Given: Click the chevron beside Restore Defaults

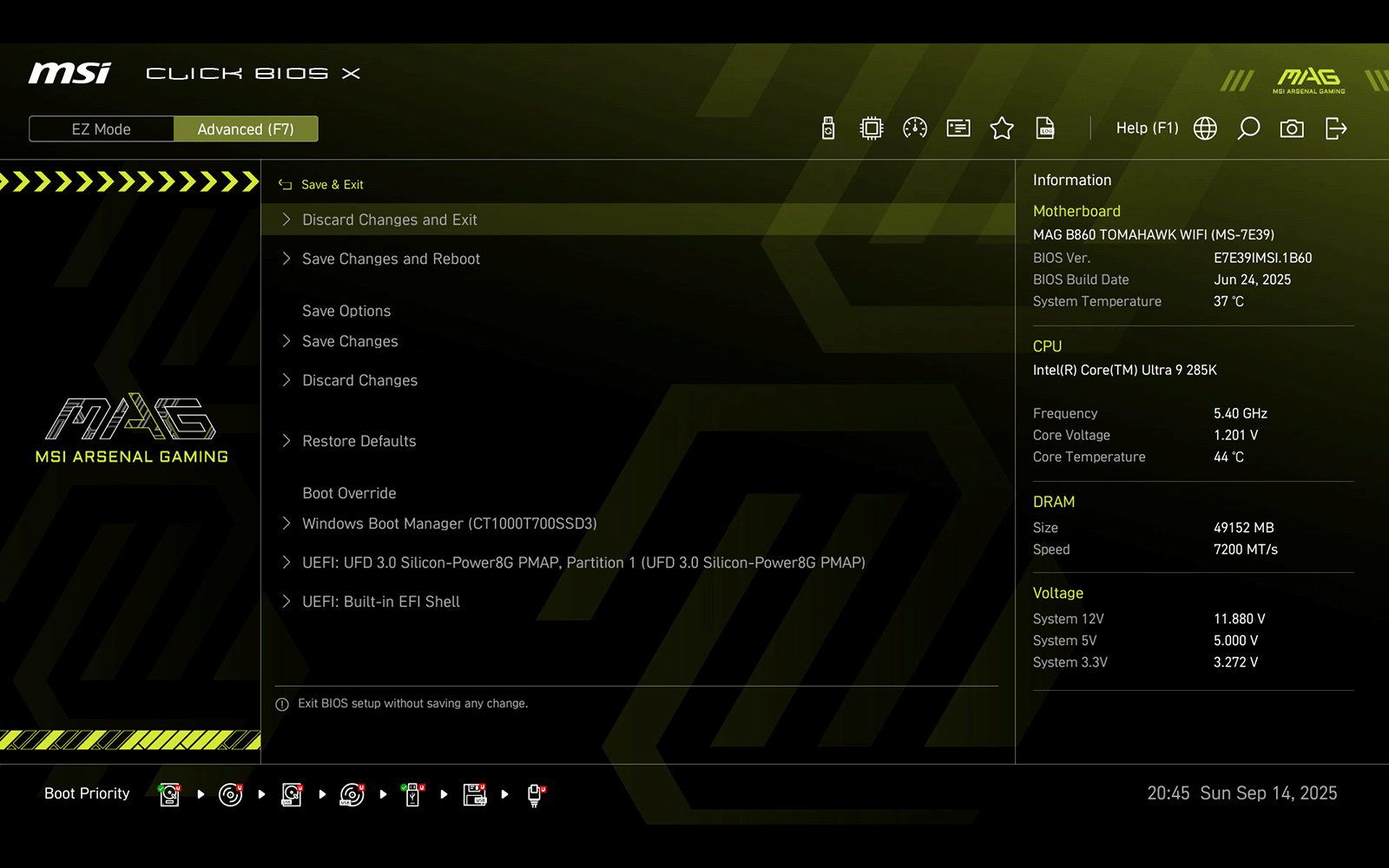Looking at the screenshot, I should coord(286,441).
